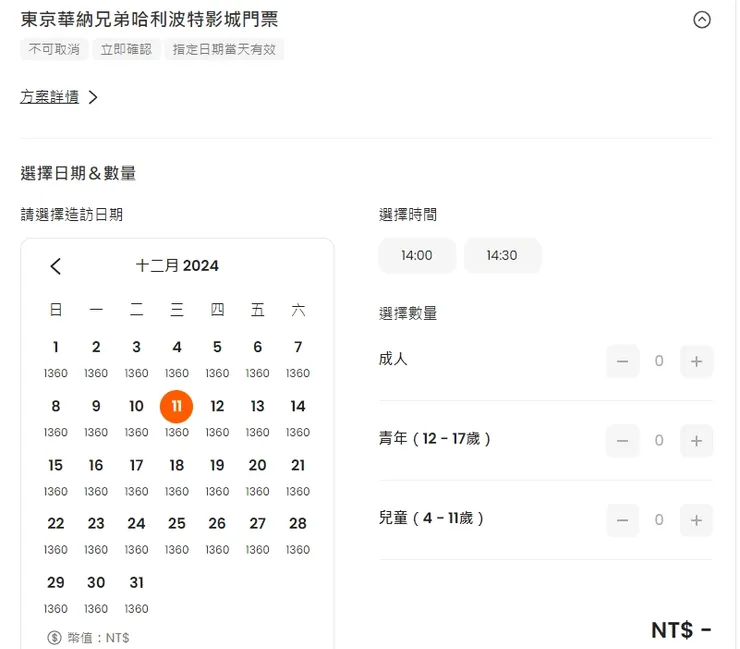Open 方案詳情 plan details link
Screen dimensions: 740x649
point(59,97)
